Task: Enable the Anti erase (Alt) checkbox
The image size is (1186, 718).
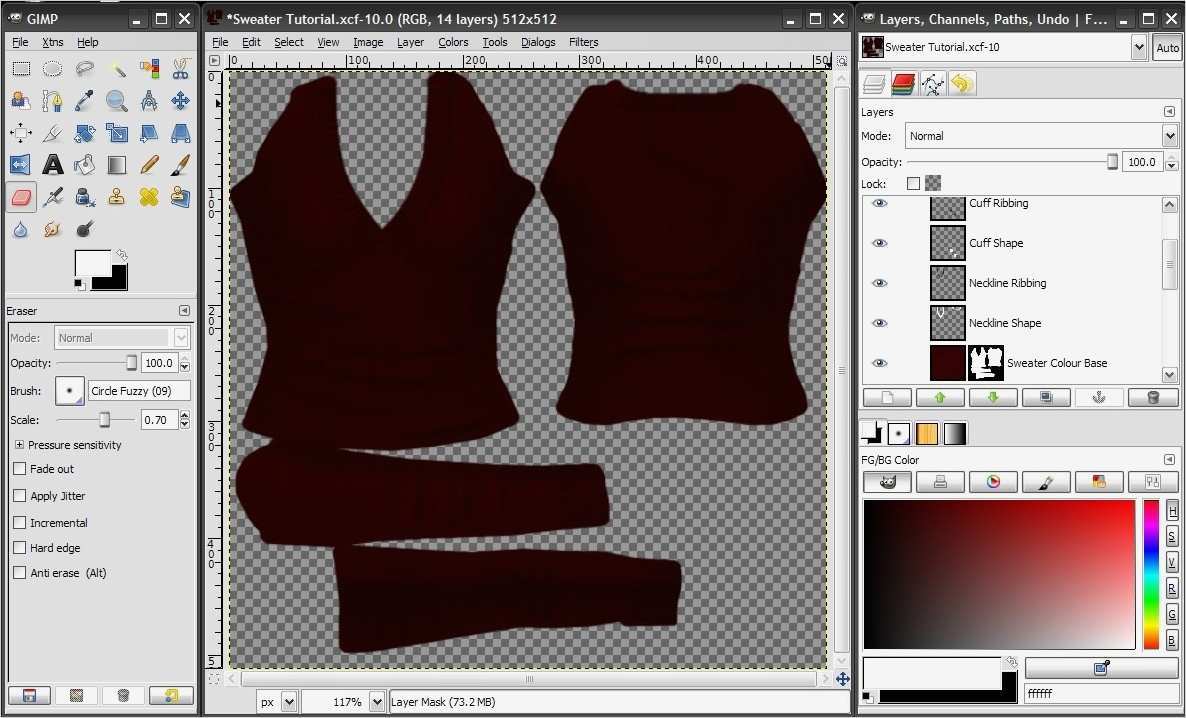Action: [20, 573]
